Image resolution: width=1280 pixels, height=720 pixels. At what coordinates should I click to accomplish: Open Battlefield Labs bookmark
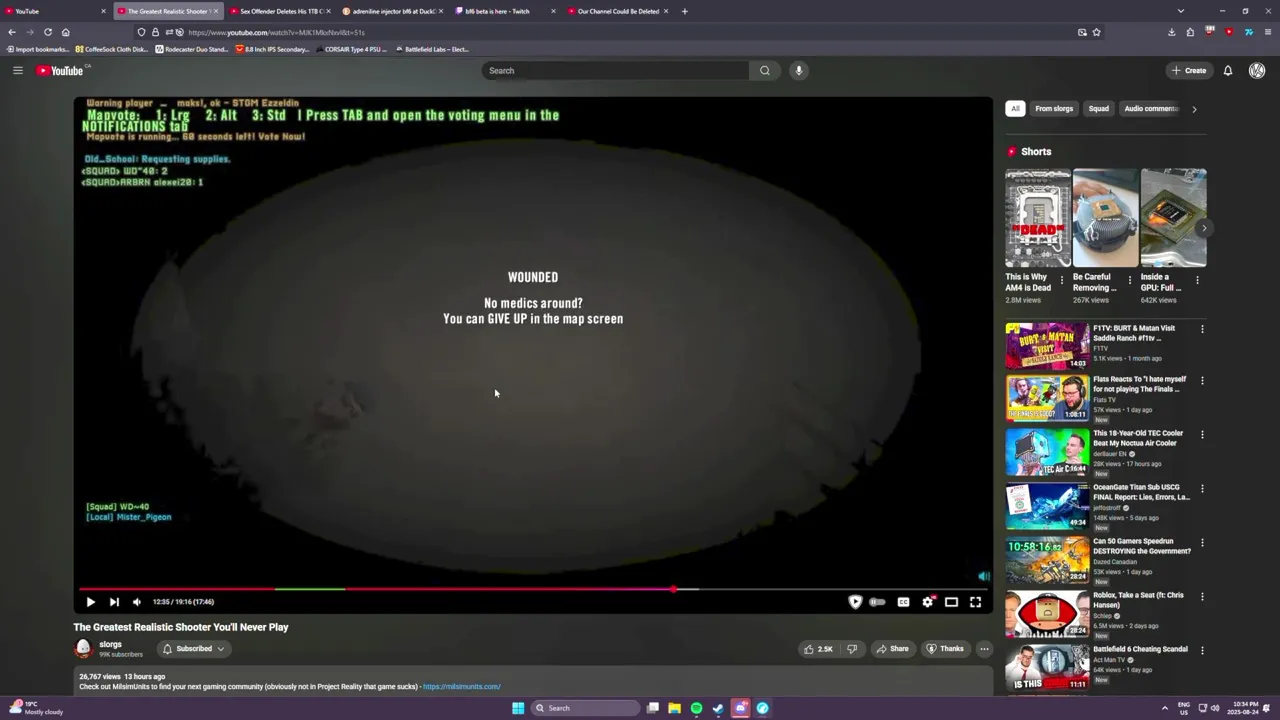point(432,49)
